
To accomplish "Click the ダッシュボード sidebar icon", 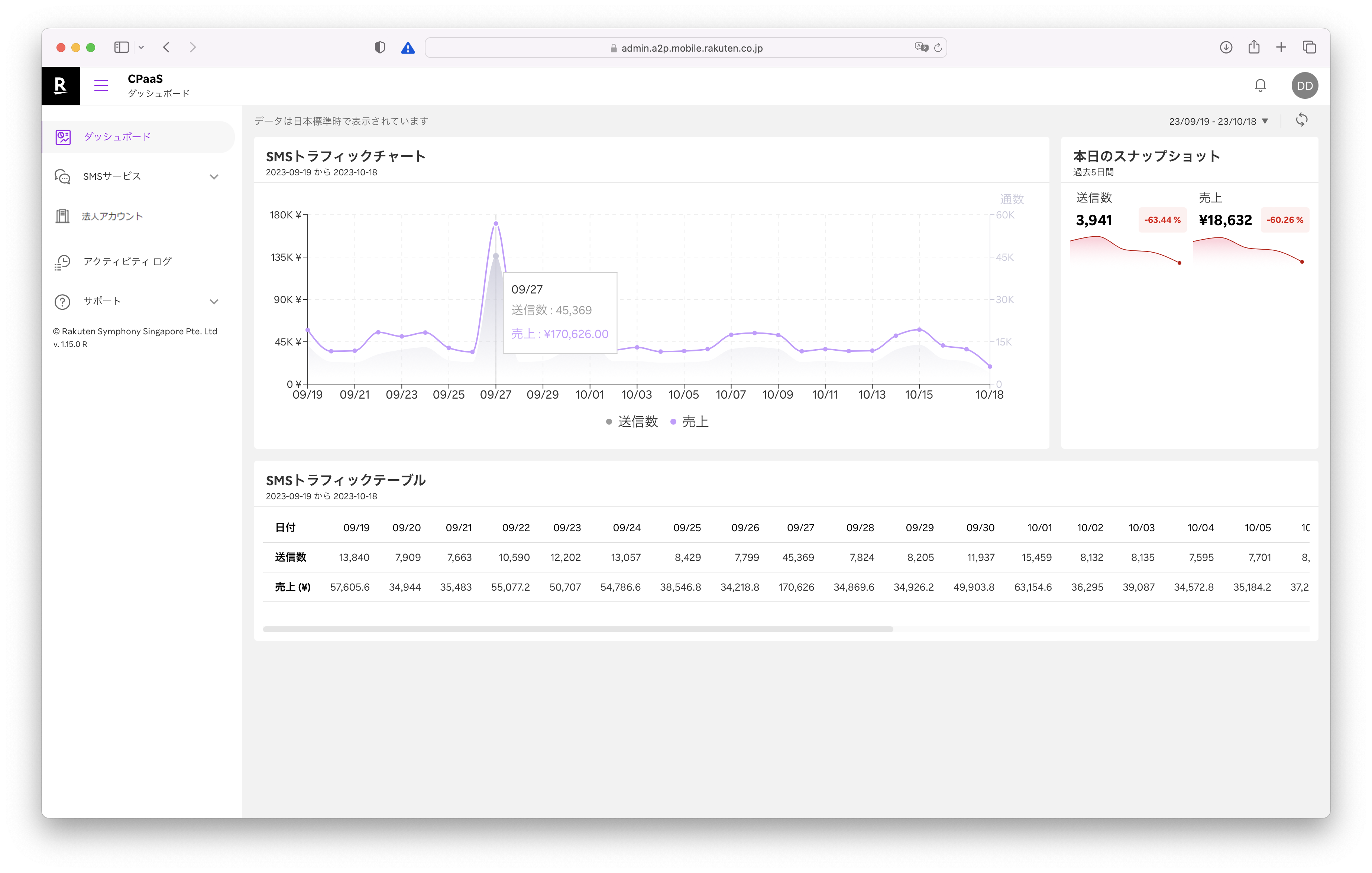I will click(63, 137).
